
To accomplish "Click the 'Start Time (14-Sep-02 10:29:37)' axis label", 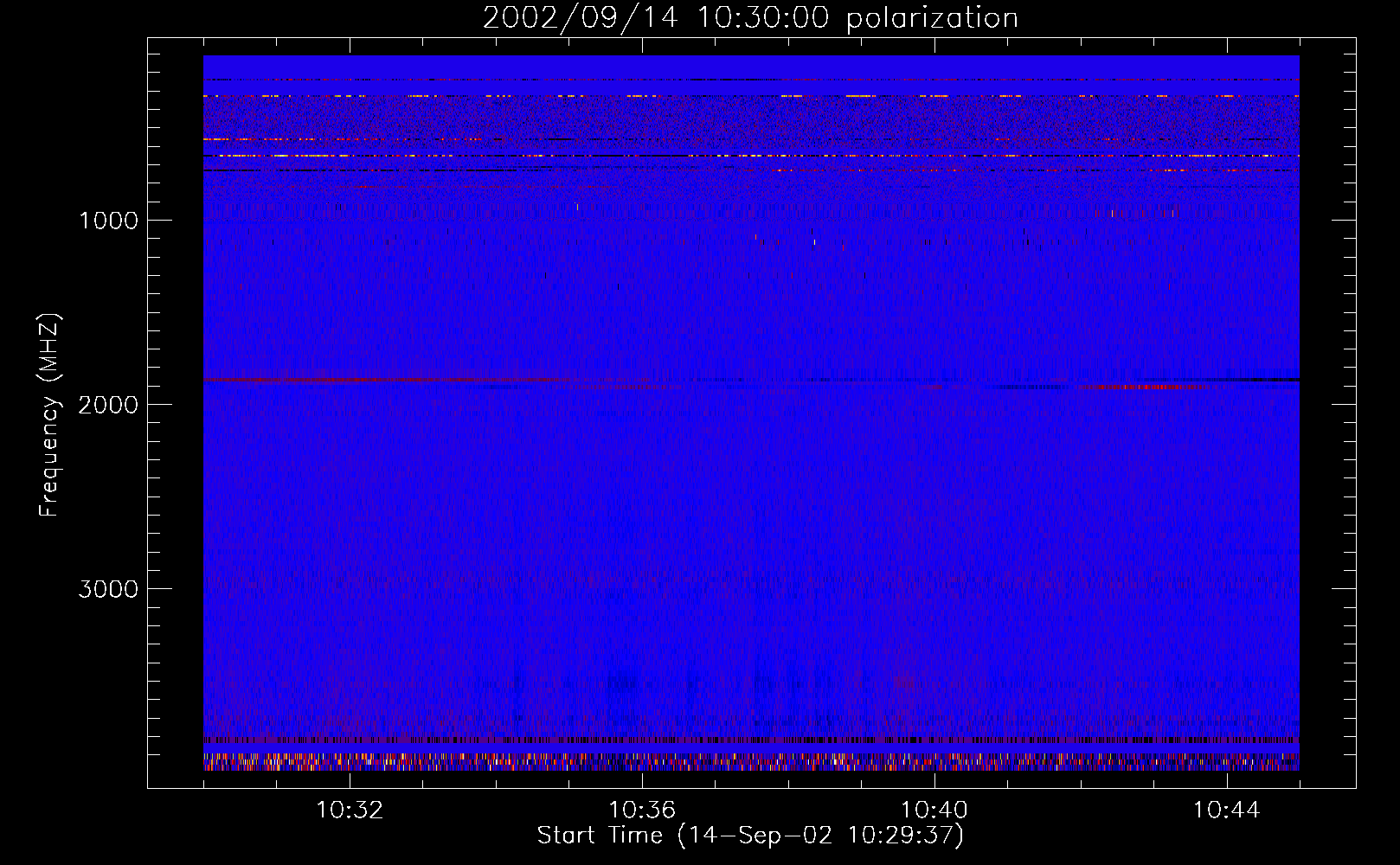I will [750, 836].
